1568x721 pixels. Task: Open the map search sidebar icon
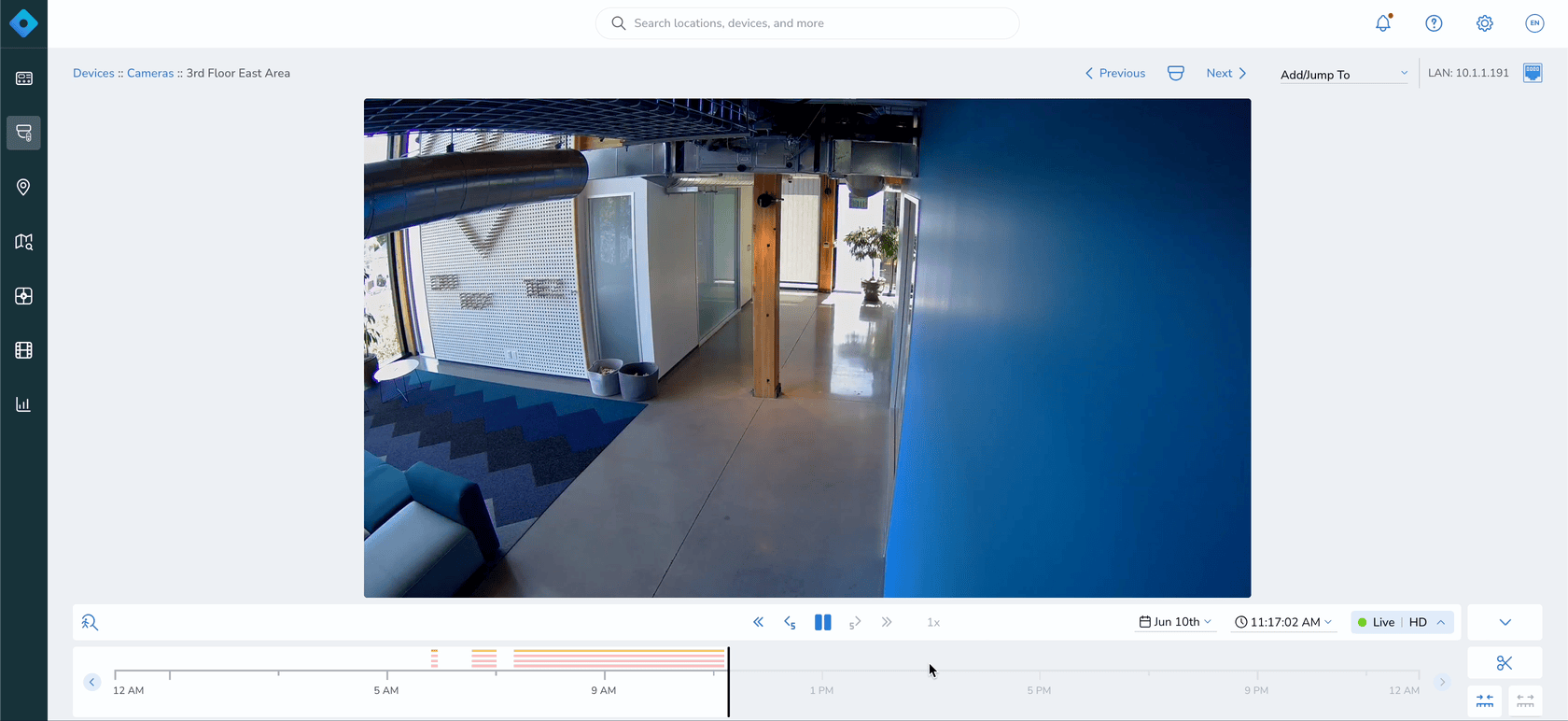23,242
